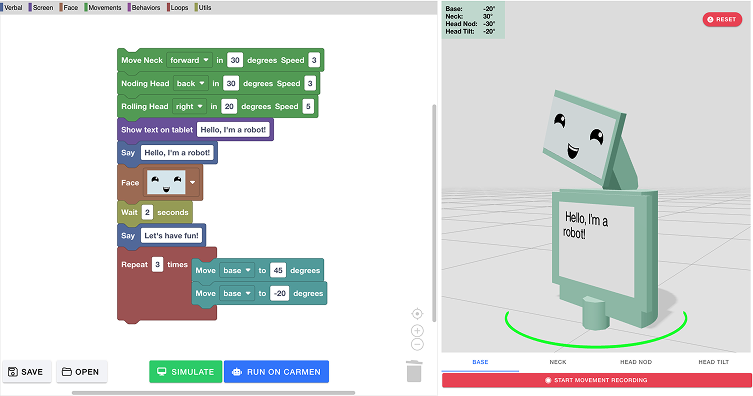Open the Loops block category
The image size is (753, 396).
click(x=178, y=8)
